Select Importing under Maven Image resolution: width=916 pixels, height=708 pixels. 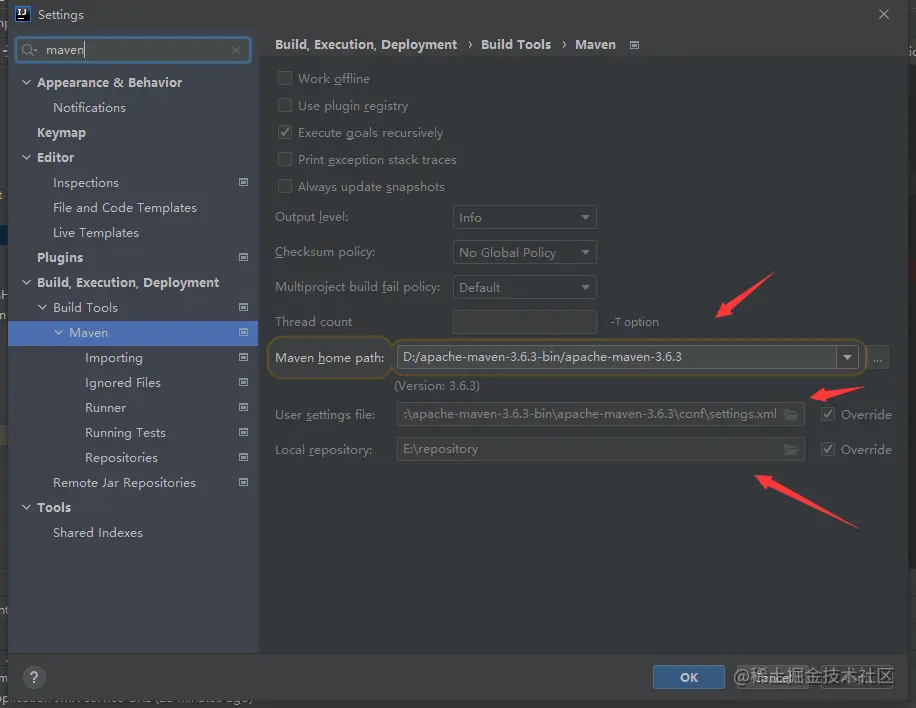(x=113, y=358)
